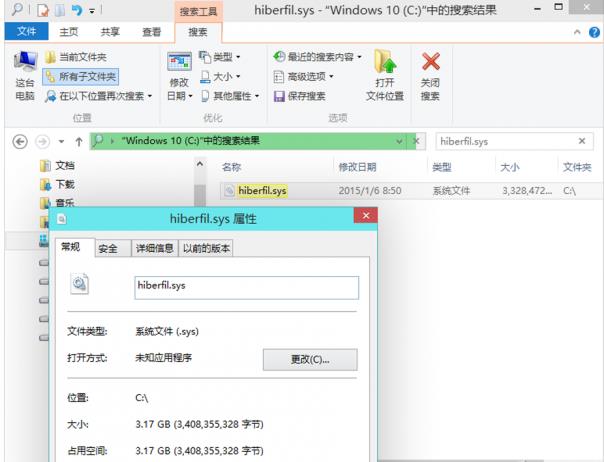Stop loading with address bar X
The width and height of the screenshot is (604, 462).
click(416, 141)
